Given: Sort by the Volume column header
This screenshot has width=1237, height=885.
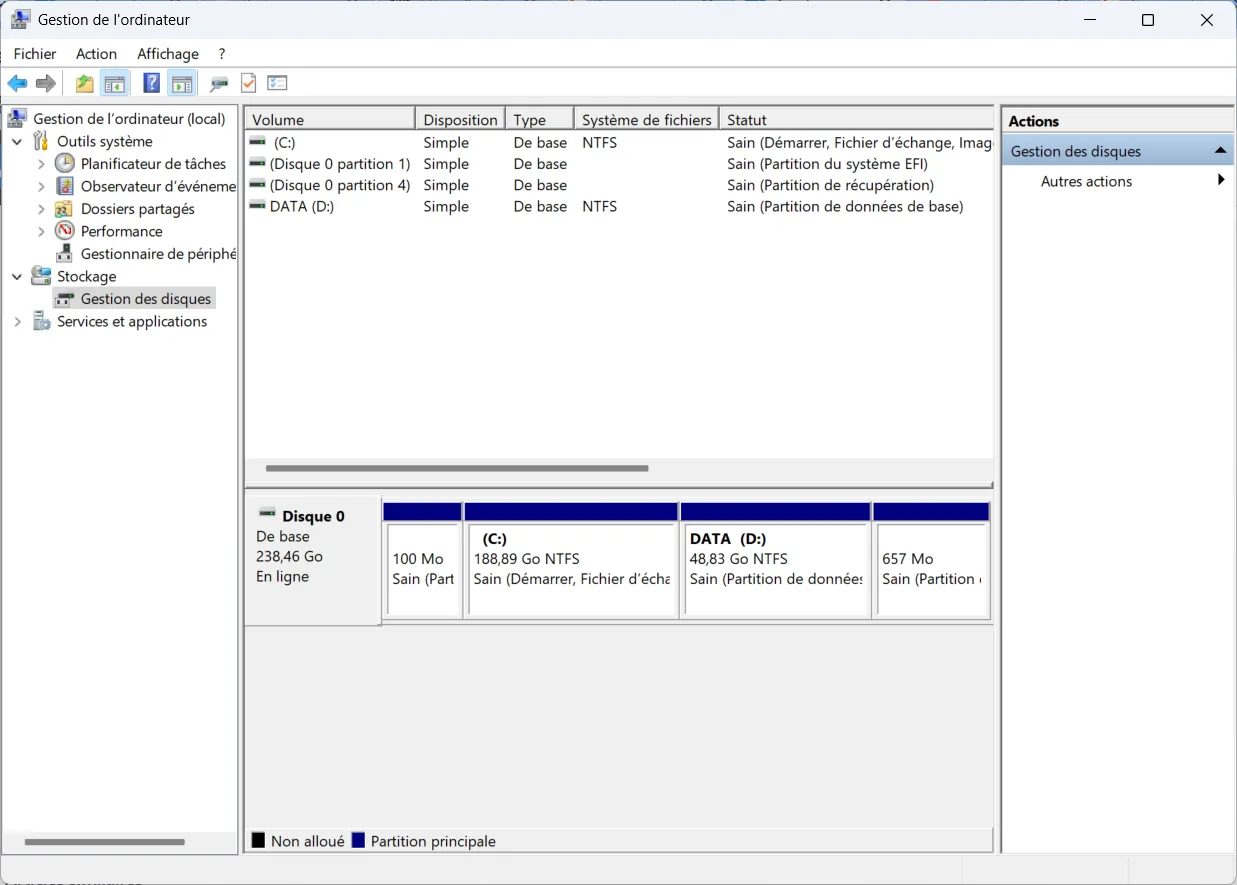Looking at the screenshot, I should click(330, 120).
